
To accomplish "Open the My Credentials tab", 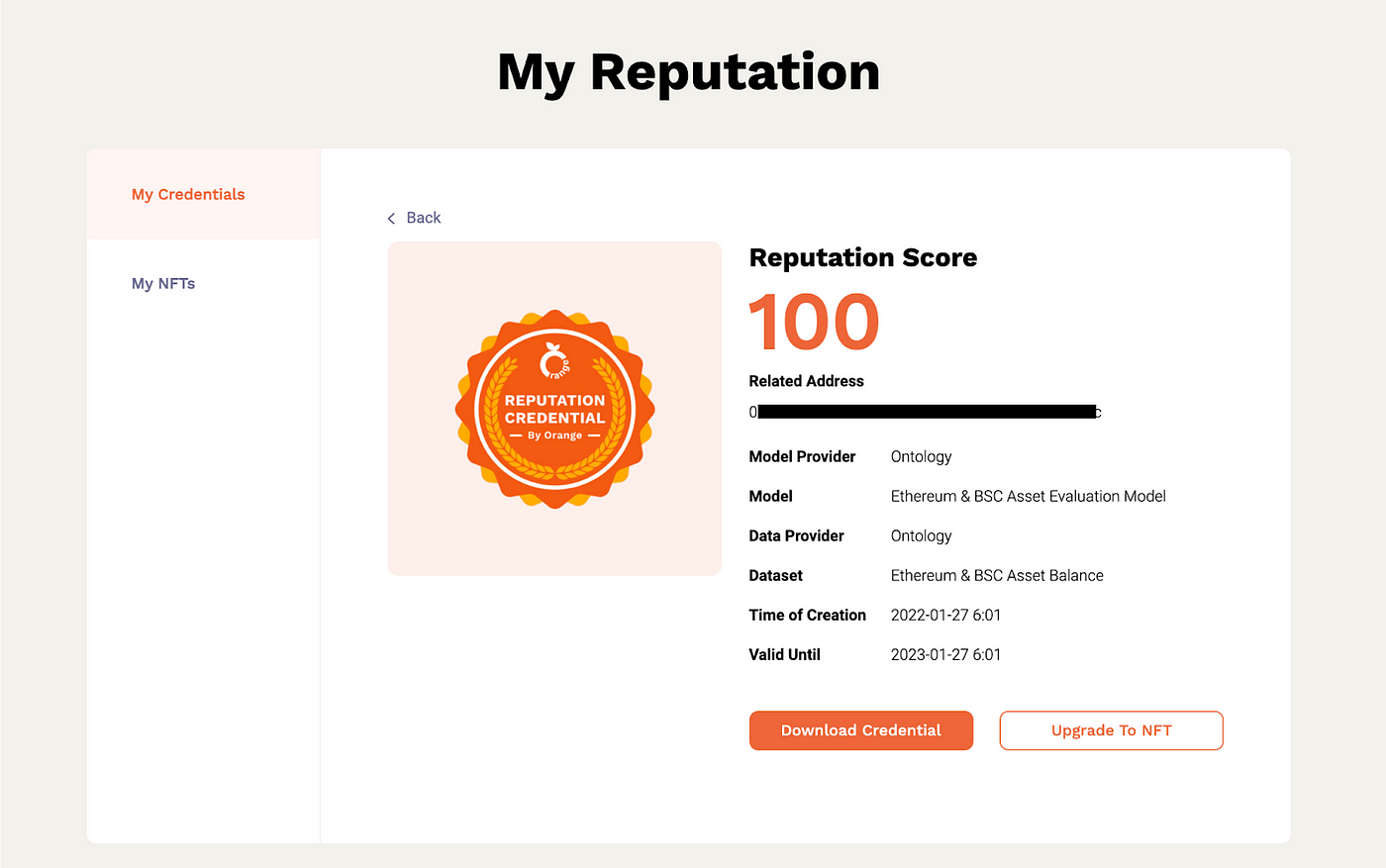I will click(203, 194).
